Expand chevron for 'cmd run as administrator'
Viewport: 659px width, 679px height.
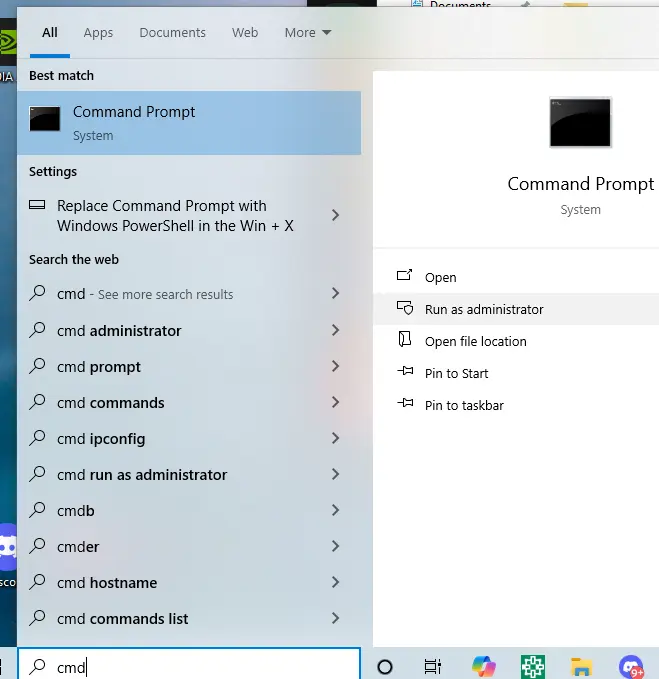point(335,474)
